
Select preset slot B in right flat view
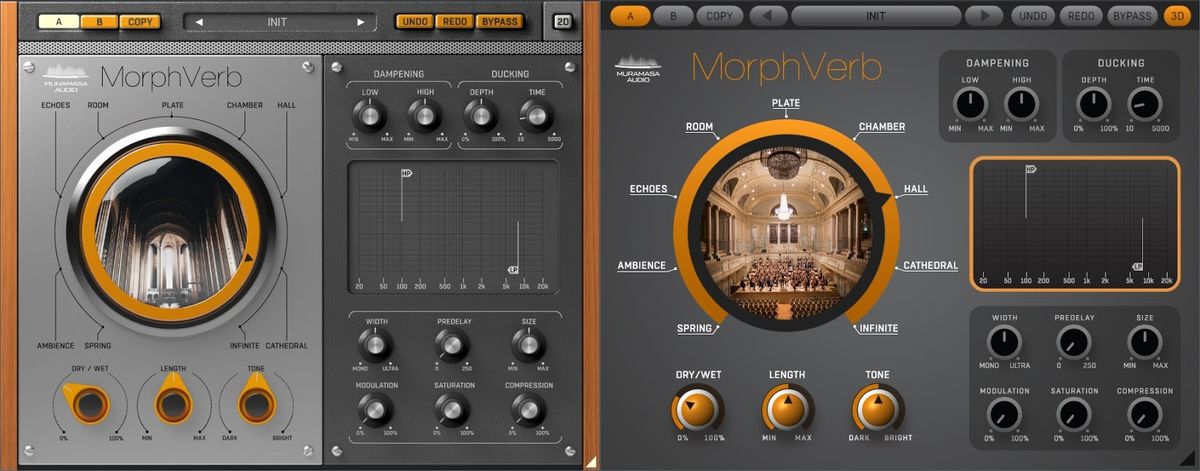673,16
